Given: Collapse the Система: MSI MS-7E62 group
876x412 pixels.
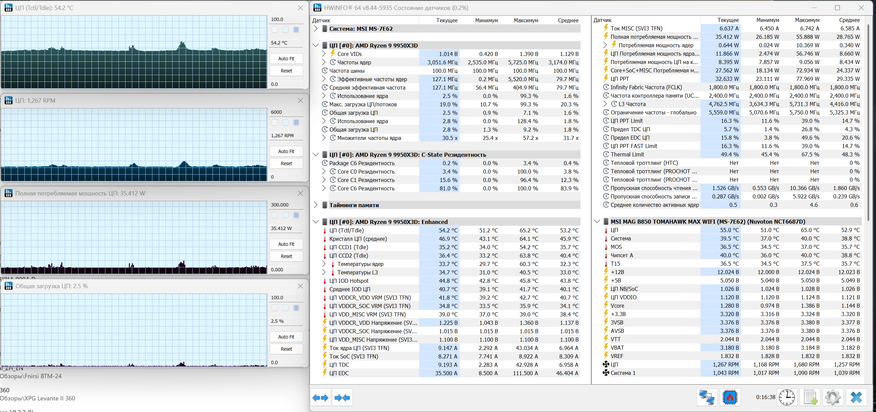Looking at the screenshot, I should pos(318,29).
